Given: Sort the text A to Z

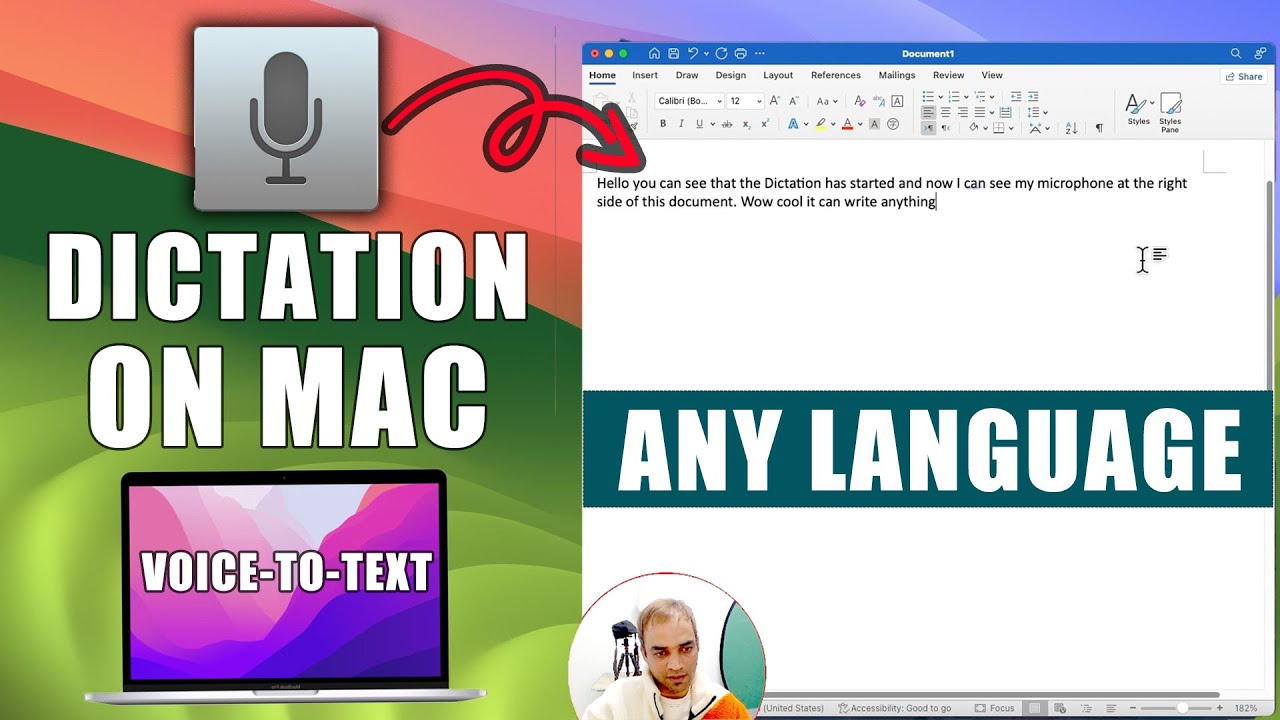Looking at the screenshot, I should 1071,128.
